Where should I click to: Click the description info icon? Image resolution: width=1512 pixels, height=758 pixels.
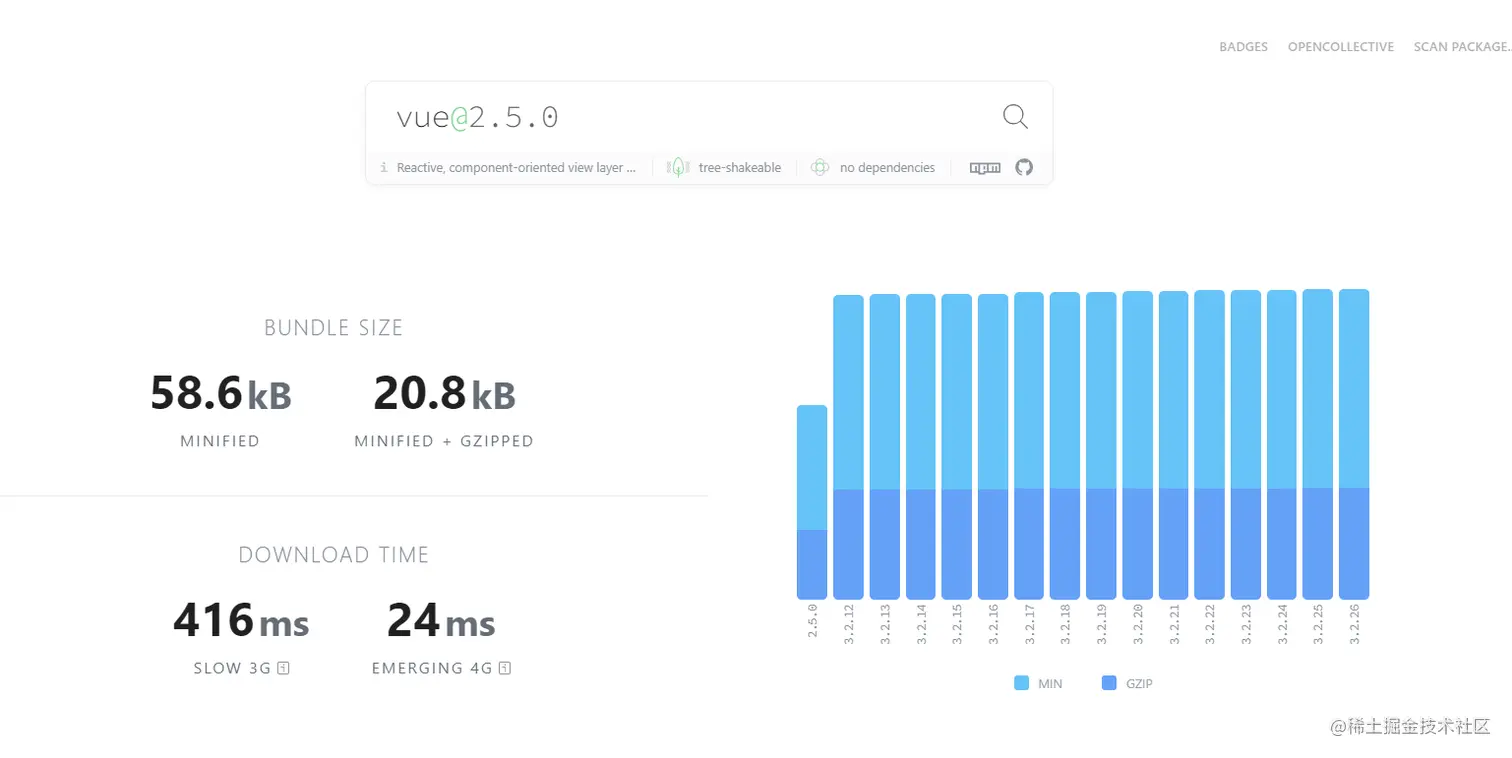click(x=383, y=168)
